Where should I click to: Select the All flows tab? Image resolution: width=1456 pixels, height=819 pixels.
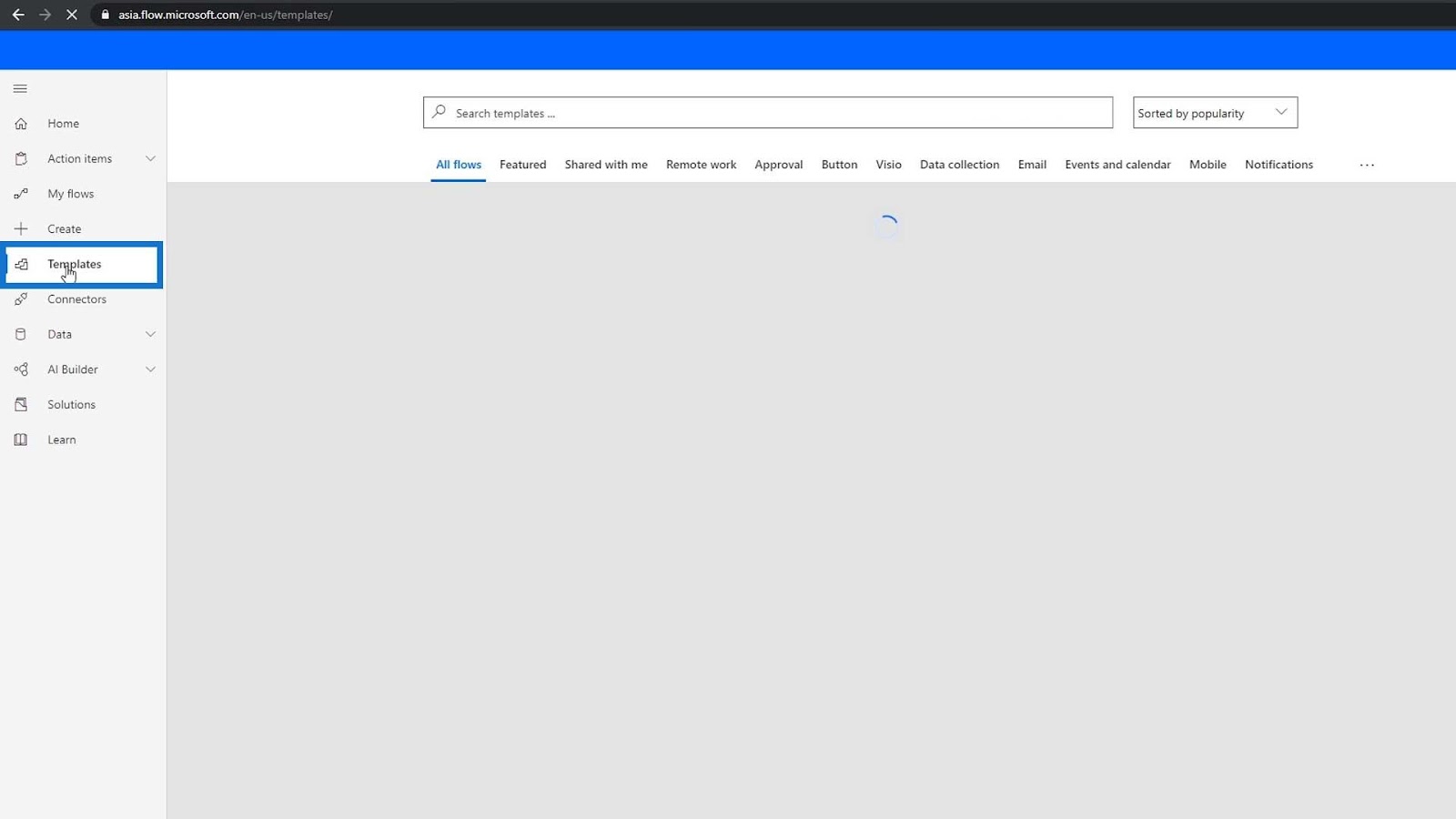(x=459, y=165)
